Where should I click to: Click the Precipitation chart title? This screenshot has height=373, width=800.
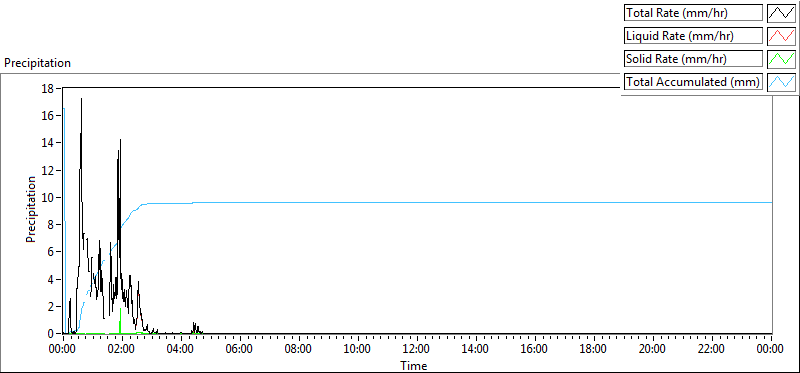(37, 63)
